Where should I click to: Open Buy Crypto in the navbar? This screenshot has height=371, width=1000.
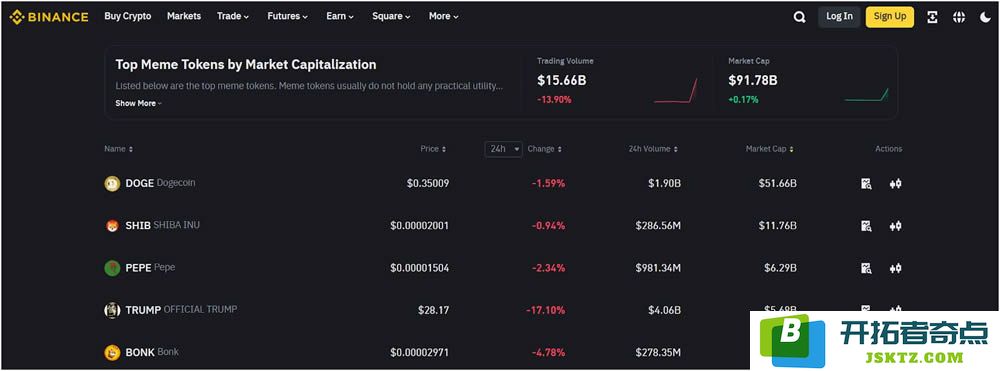pos(128,17)
